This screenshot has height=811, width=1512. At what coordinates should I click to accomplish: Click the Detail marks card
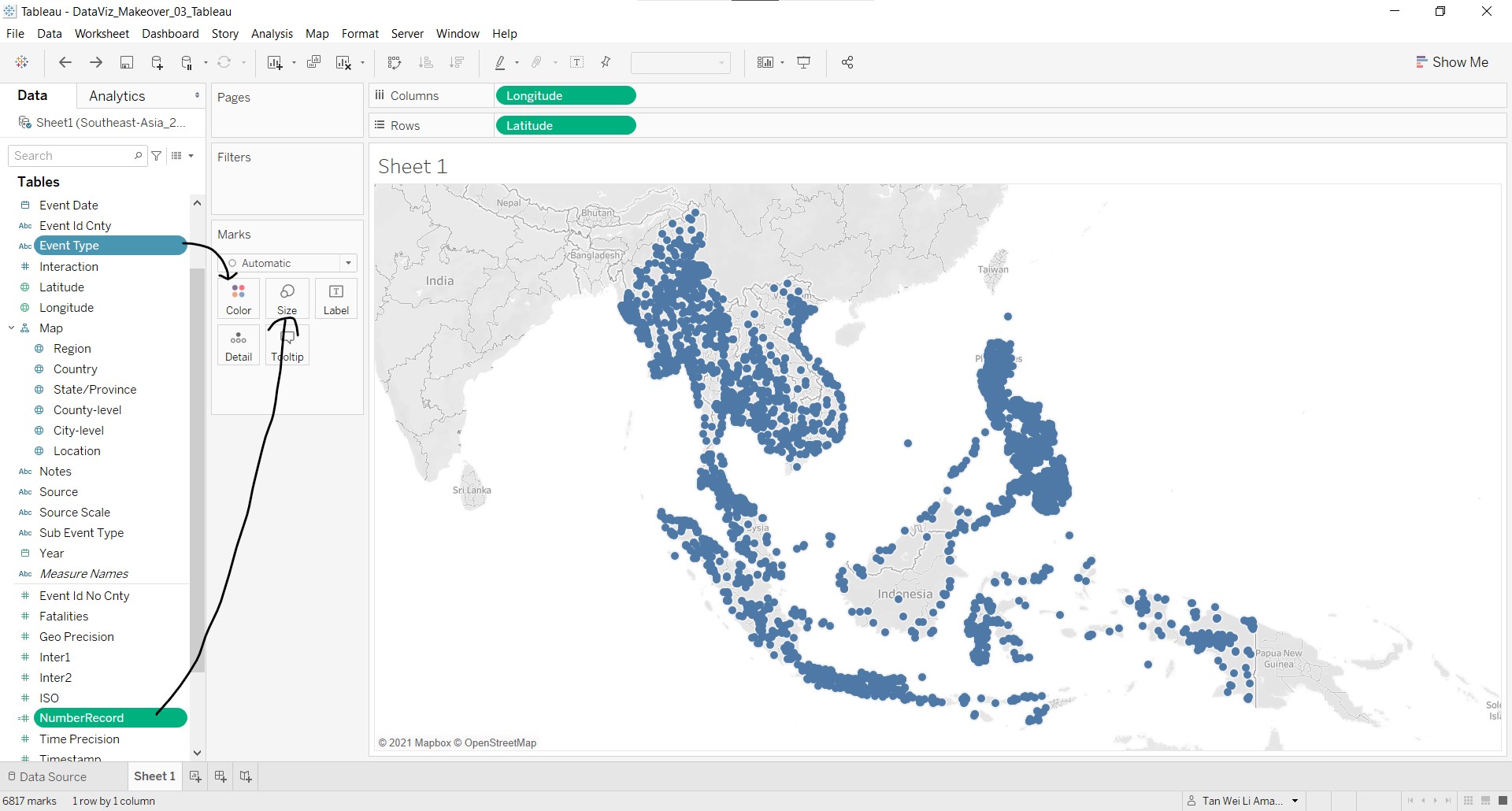239,346
